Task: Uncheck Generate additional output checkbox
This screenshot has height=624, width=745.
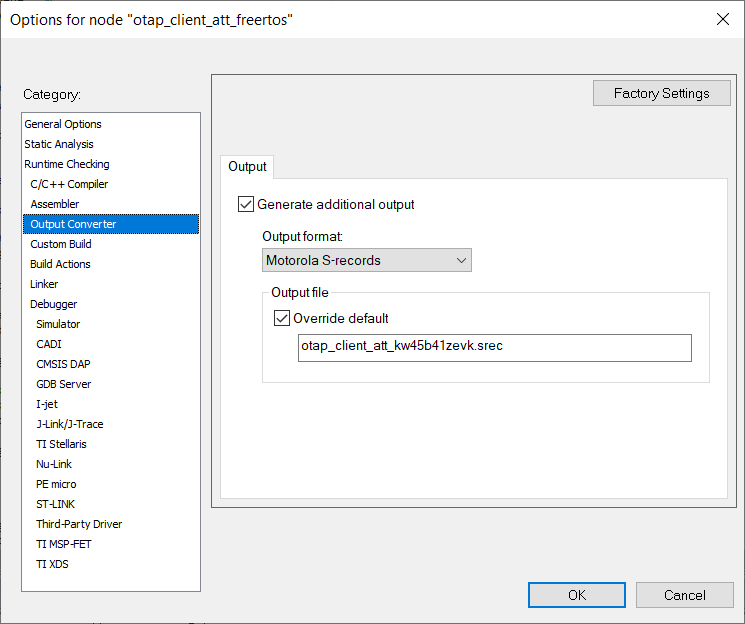Action: click(246, 205)
